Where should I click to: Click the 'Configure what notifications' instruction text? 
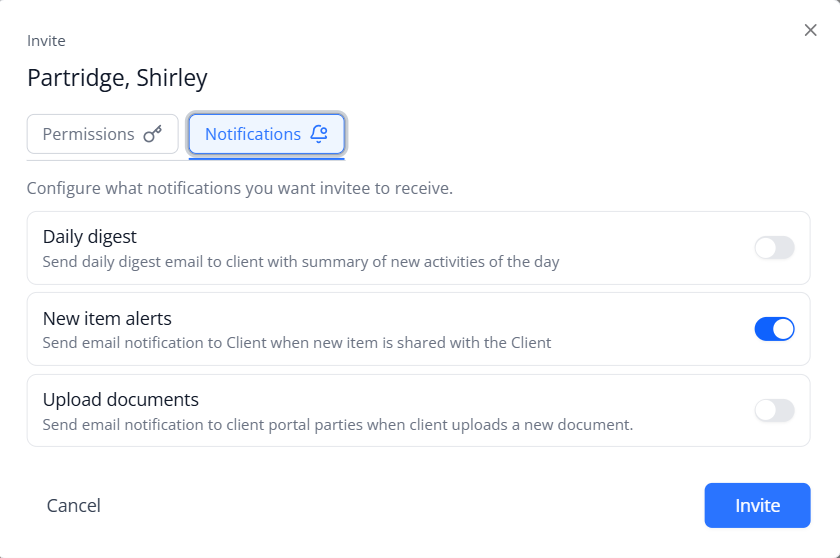[239, 188]
